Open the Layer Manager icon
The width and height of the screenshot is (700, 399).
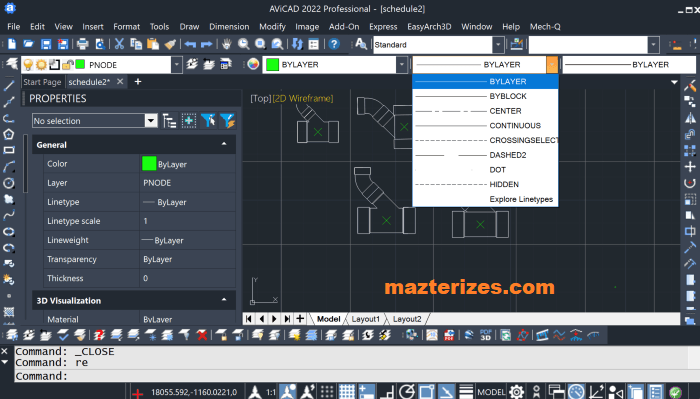pos(12,64)
